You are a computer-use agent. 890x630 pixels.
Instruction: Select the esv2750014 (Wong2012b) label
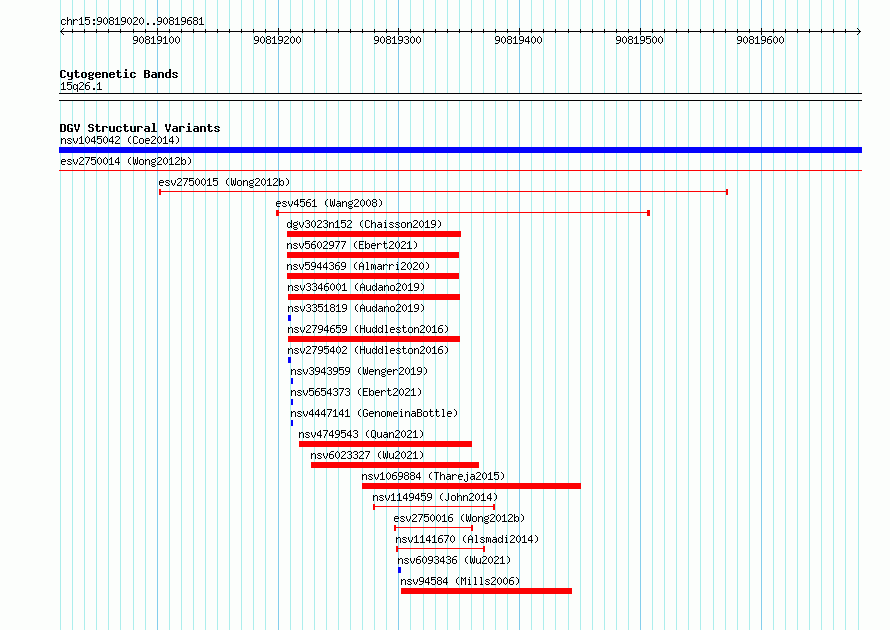pyautogui.click(x=126, y=161)
